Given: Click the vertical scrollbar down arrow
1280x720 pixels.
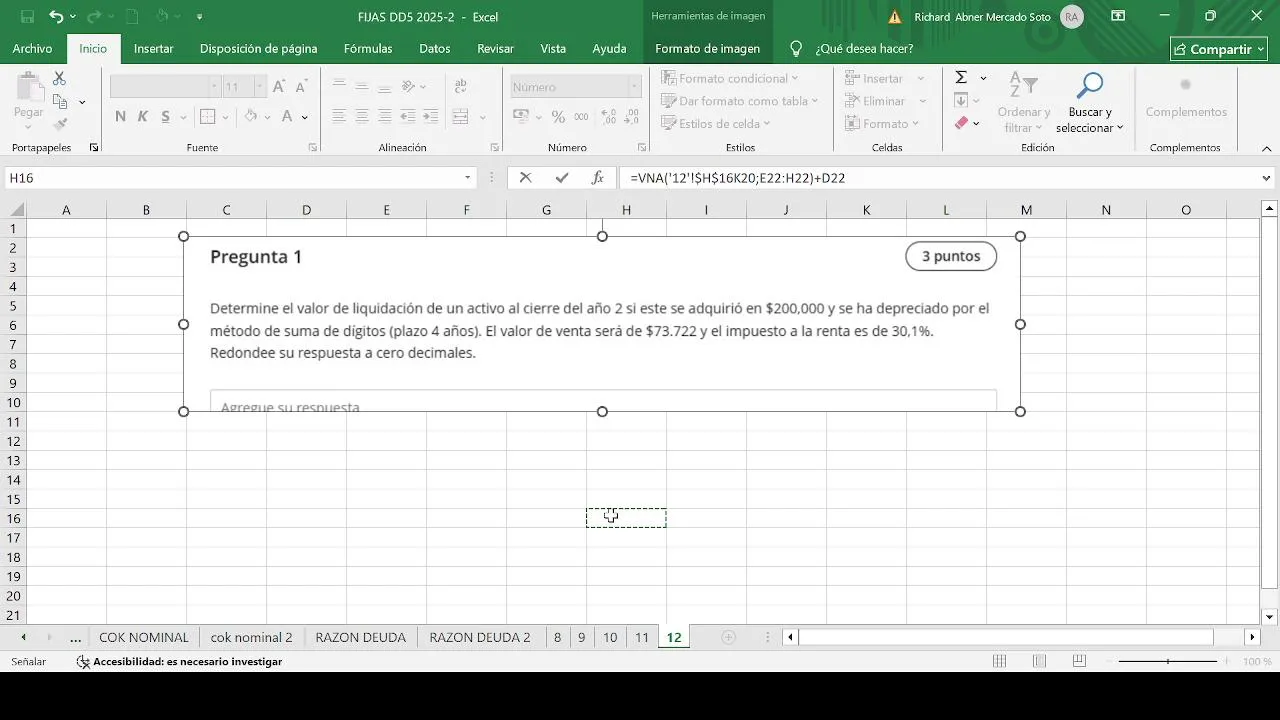Looking at the screenshot, I should tap(1270, 617).
